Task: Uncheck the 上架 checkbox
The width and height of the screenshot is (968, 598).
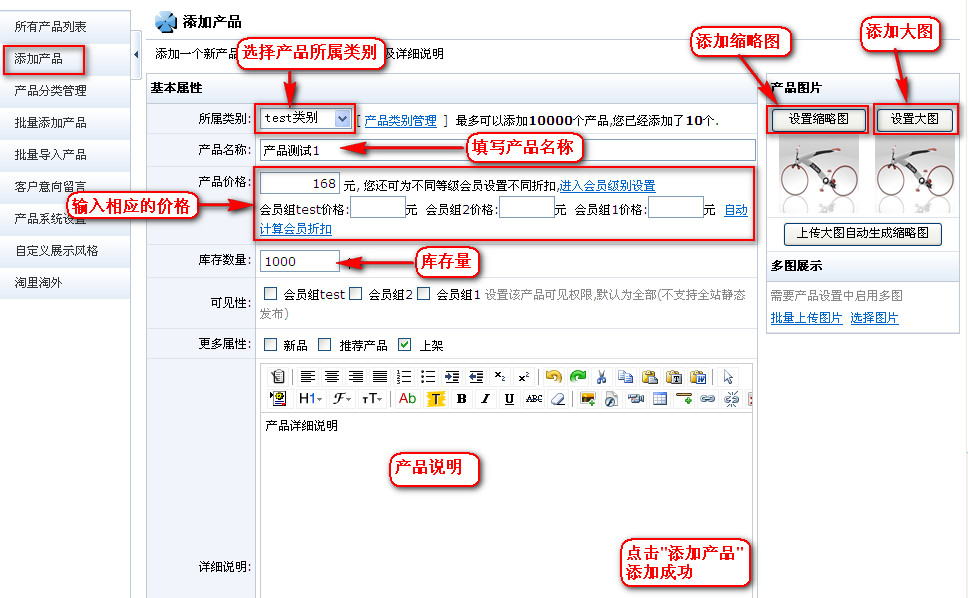Action: pyautogui.click(x=404, y=345)
